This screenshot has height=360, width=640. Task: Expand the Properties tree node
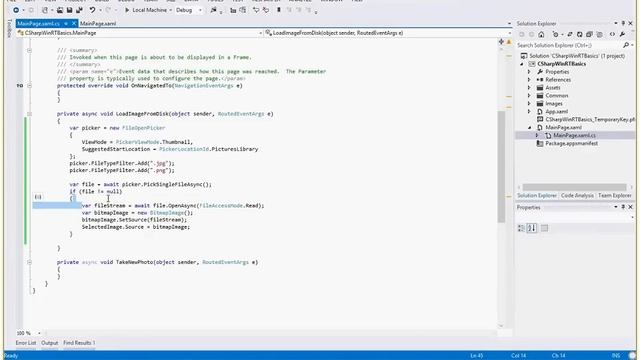[529, 72]
